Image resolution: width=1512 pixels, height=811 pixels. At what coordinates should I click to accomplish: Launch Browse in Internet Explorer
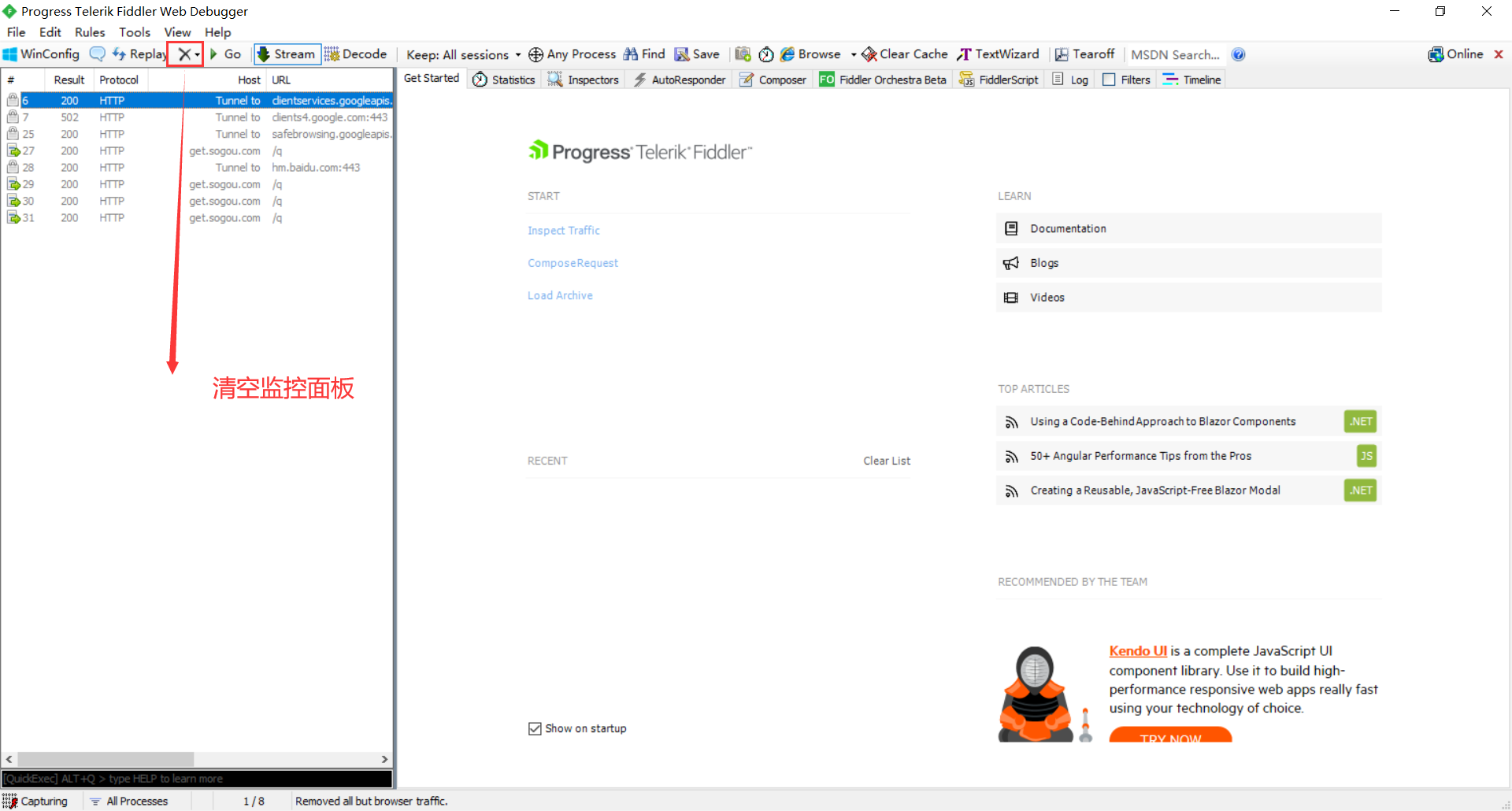point(810,54)
